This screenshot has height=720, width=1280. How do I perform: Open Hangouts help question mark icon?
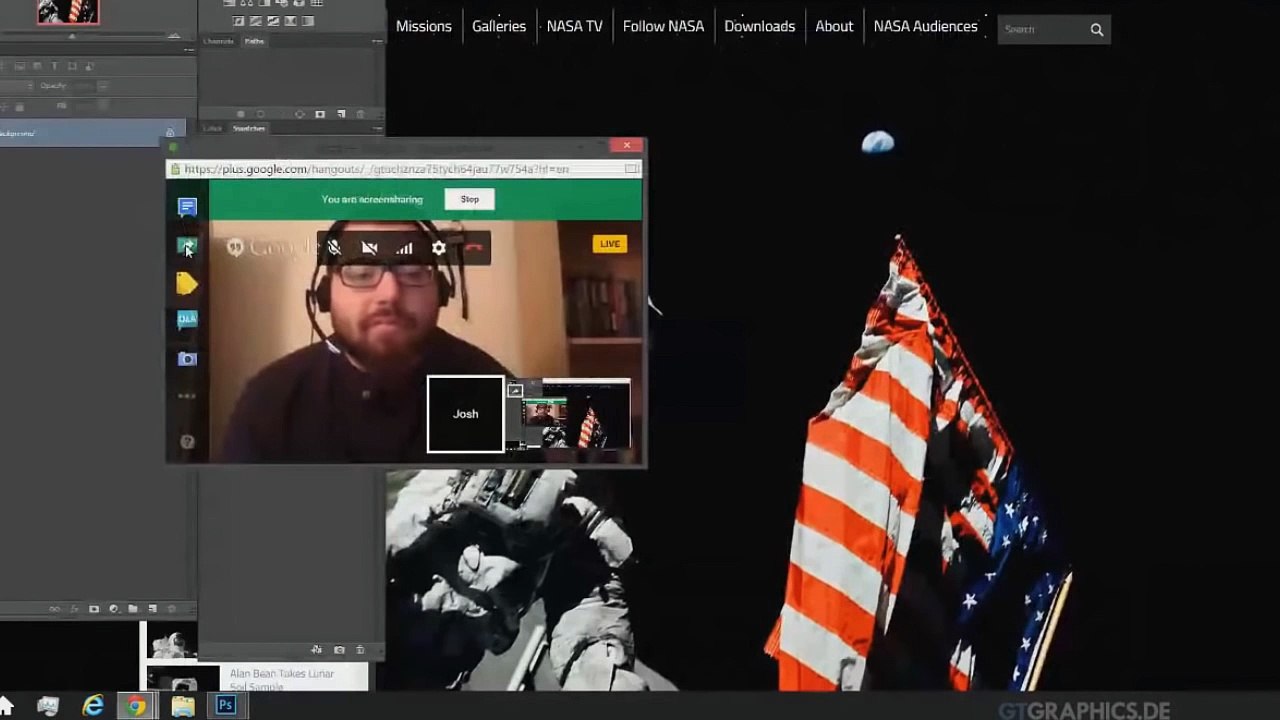(187, 441)
